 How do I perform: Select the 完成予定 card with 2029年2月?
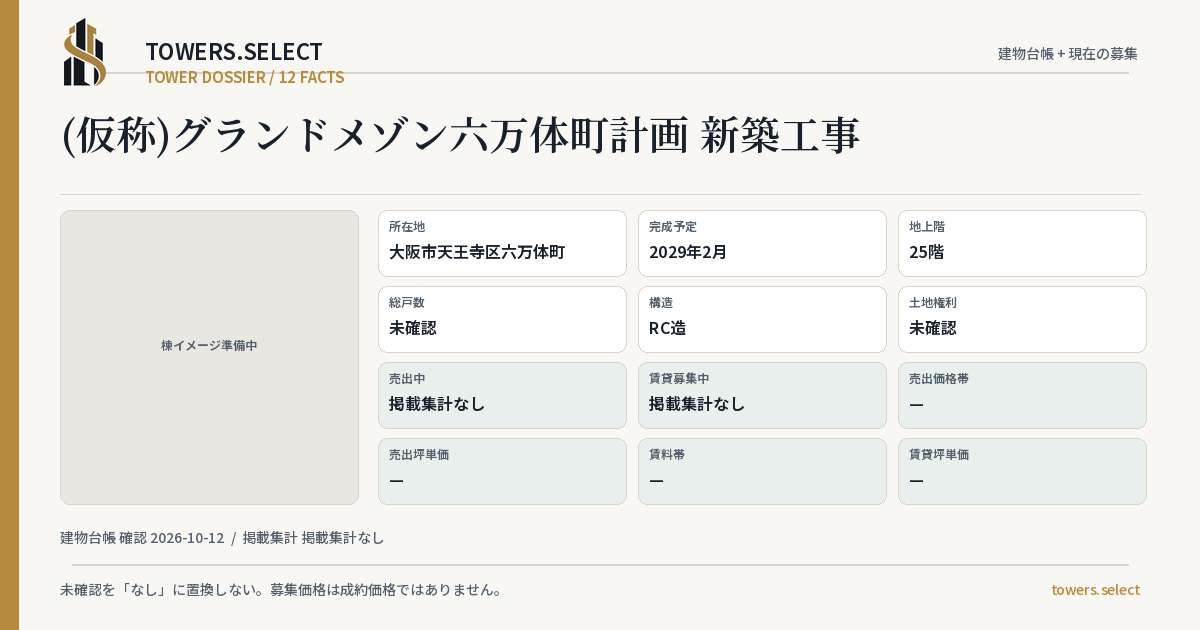click(x=762, y=243)
